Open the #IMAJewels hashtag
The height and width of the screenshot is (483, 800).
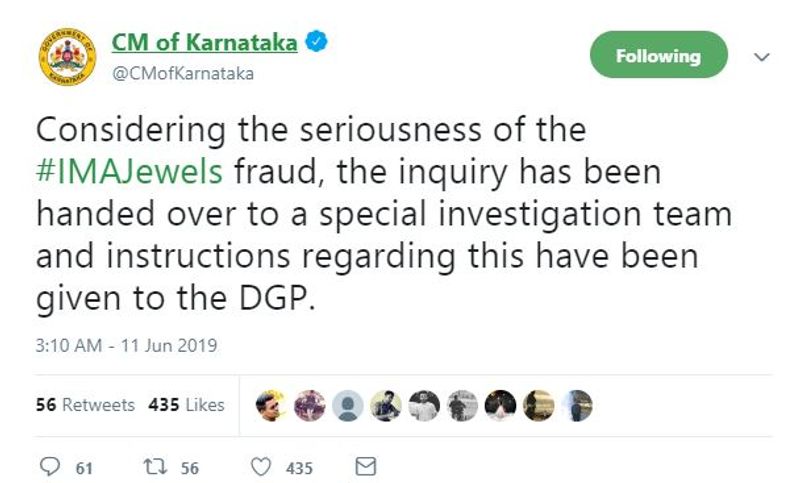129,171
